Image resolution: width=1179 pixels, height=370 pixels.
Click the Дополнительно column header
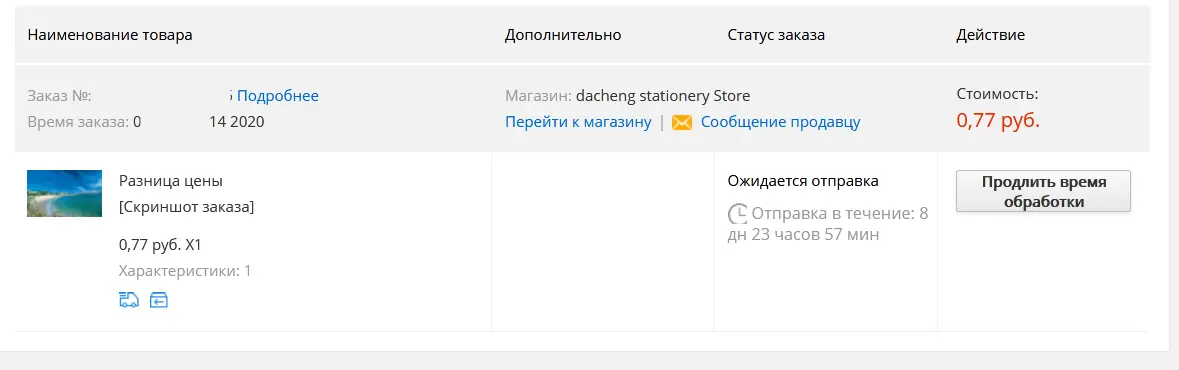point(563,35)
